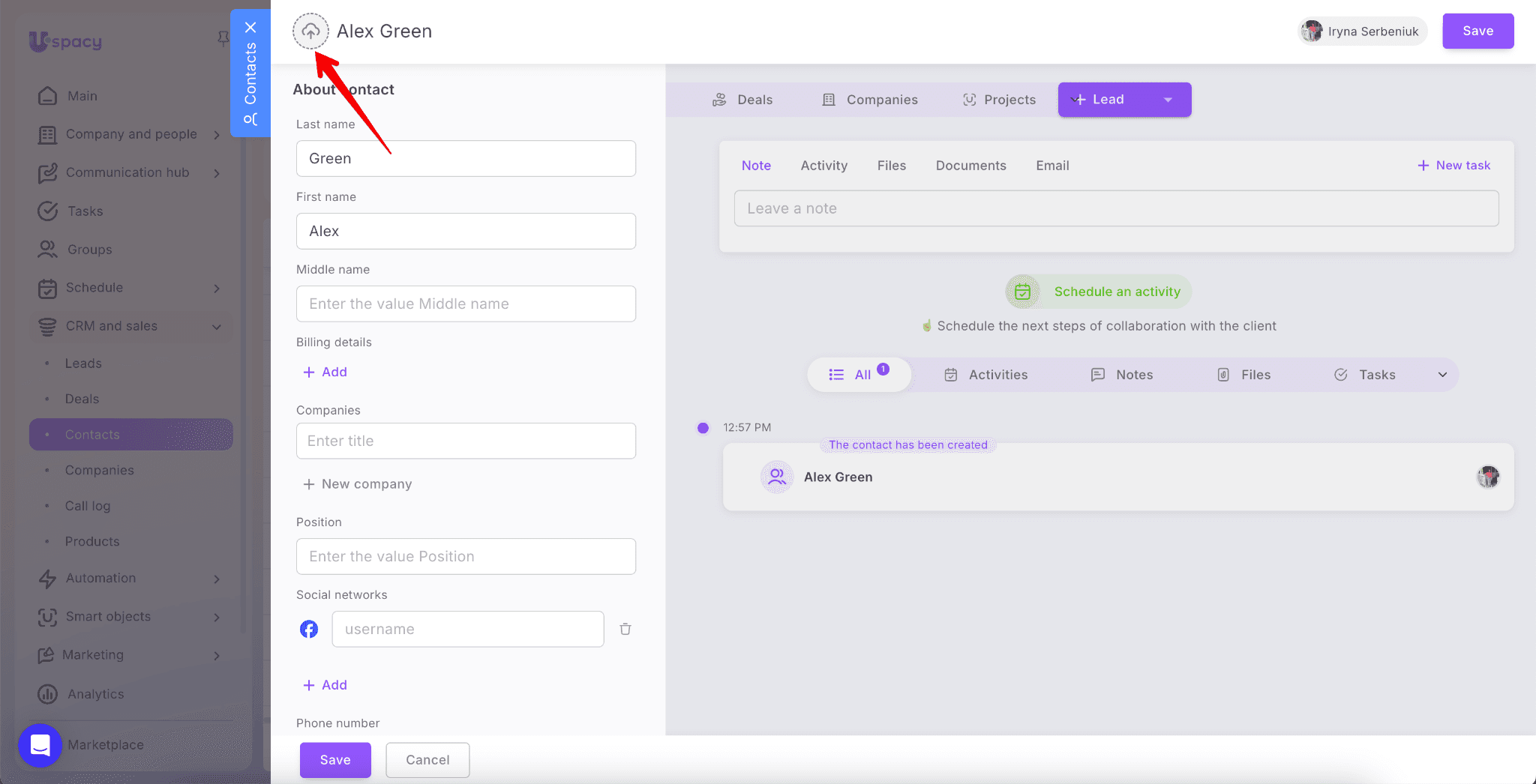Click the New task link
The width and height of the screenshot is (1536, 784).
pyautogui.click(x=1453, y=166)
